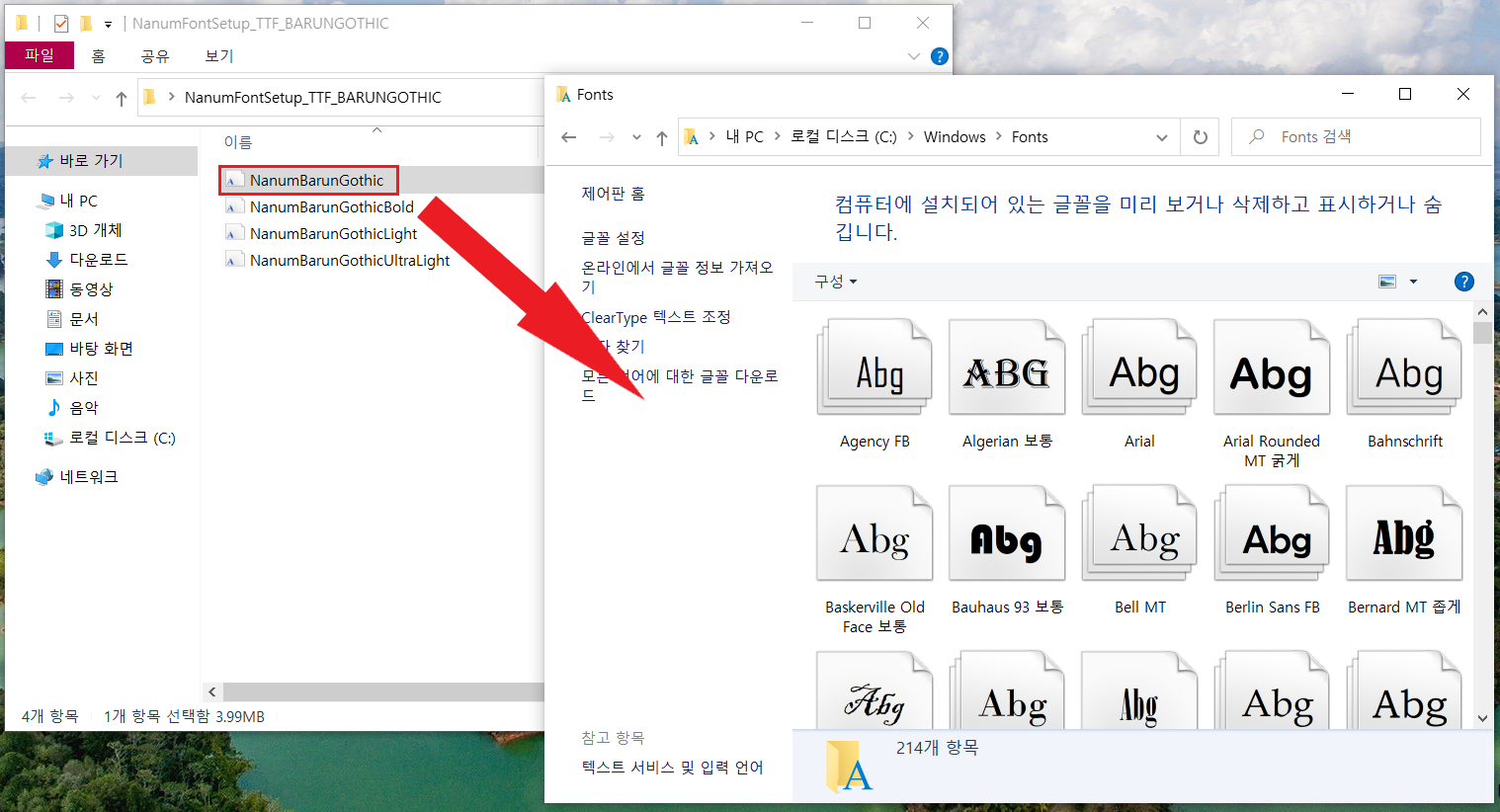
Task: Open 로컬 디스크 (C:) in sidebar
Action: point(110,438)
